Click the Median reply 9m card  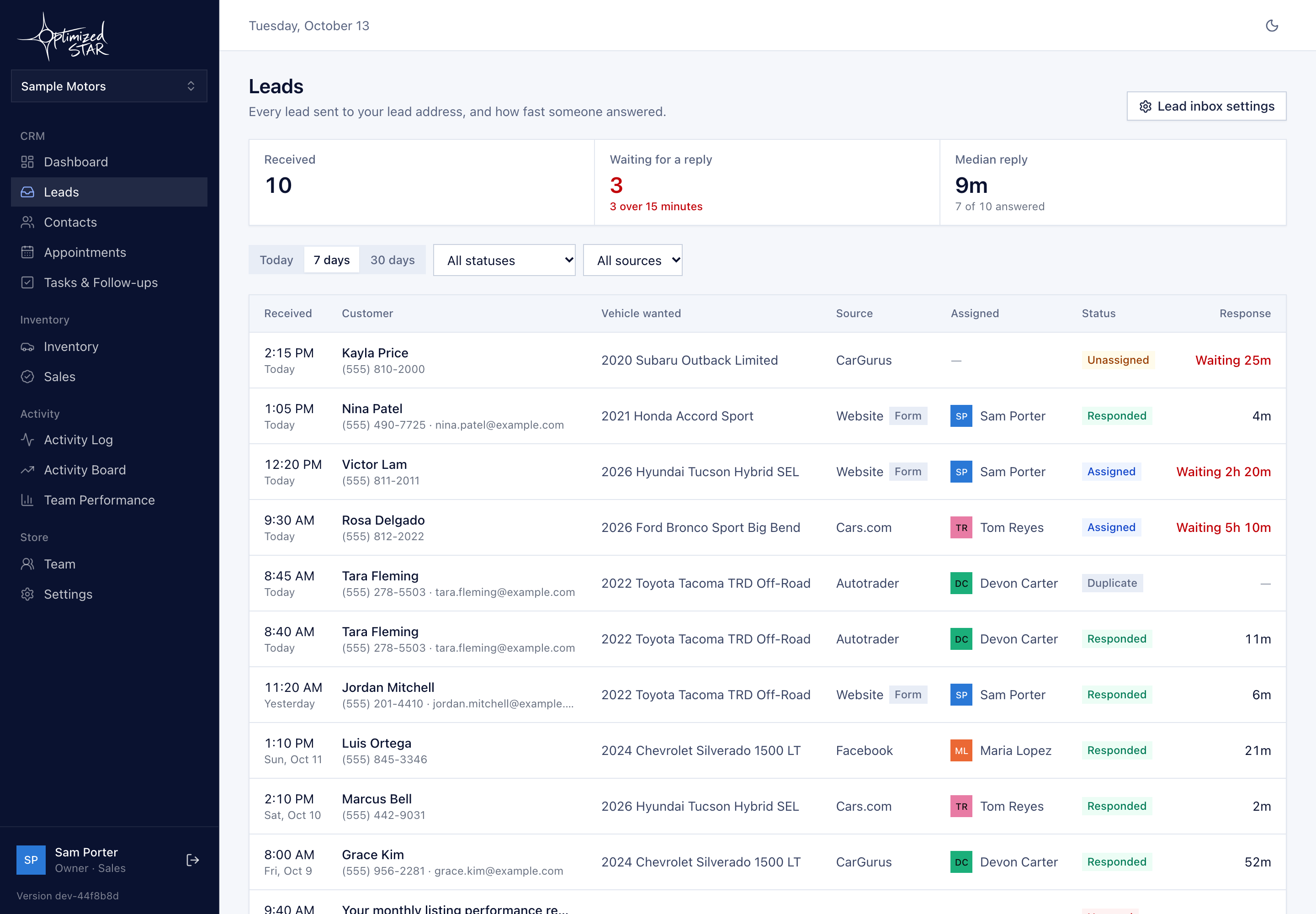click(1113, 182)
